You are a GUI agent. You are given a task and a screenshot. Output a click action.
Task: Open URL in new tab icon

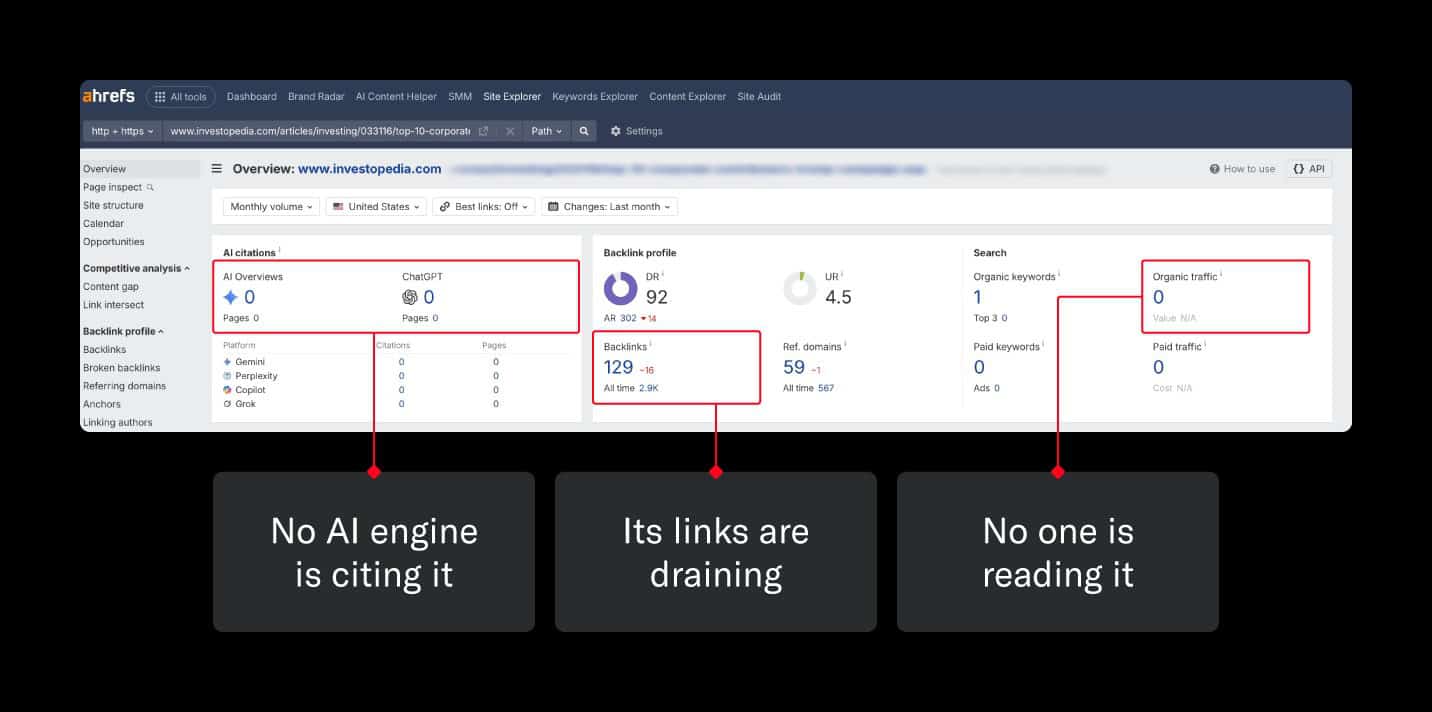(x=484, y=131)
